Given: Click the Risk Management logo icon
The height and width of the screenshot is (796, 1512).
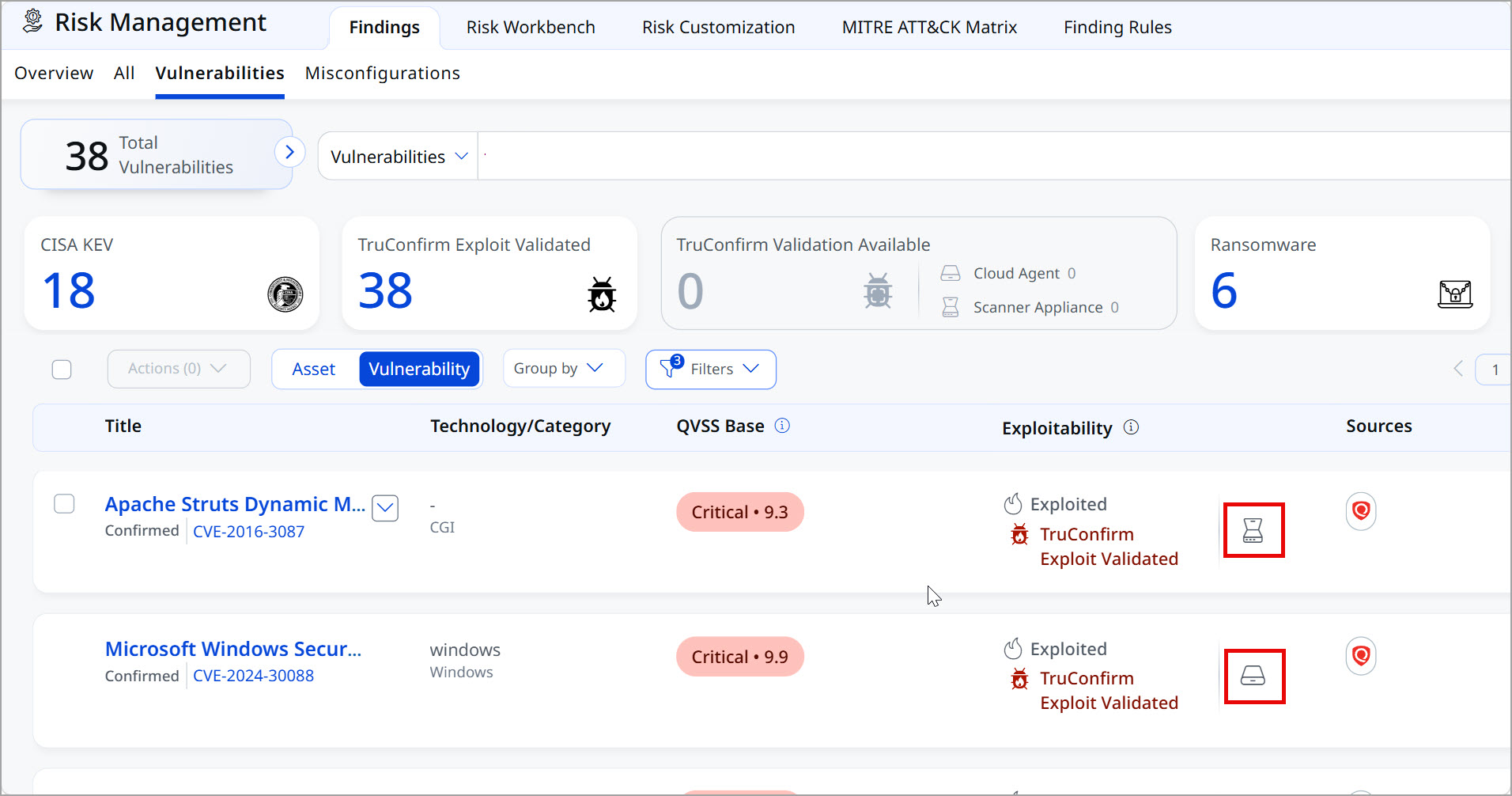Looking at the screenshot, I should coord(32,21).
